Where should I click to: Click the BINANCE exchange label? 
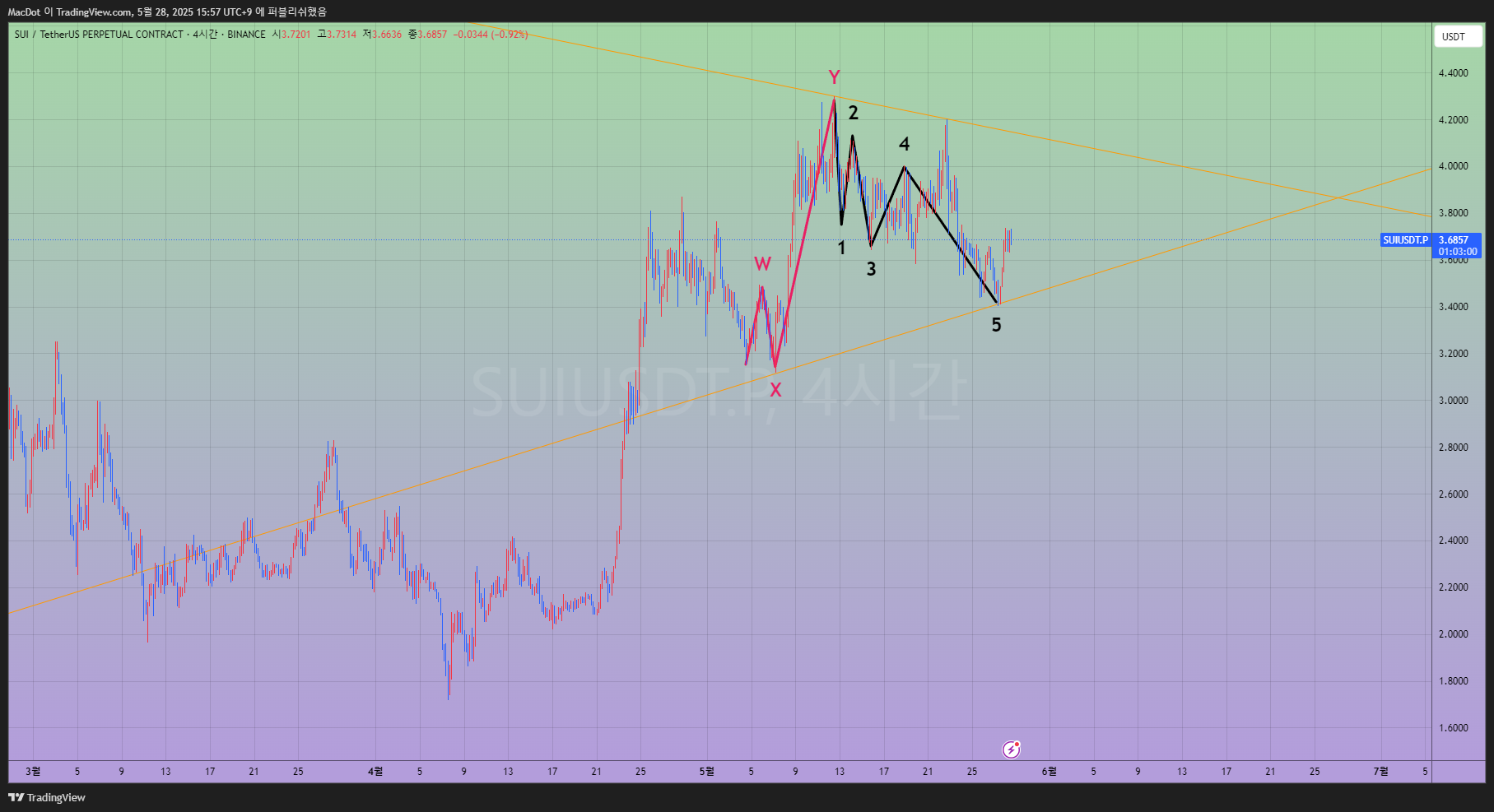tap(246, 35)
